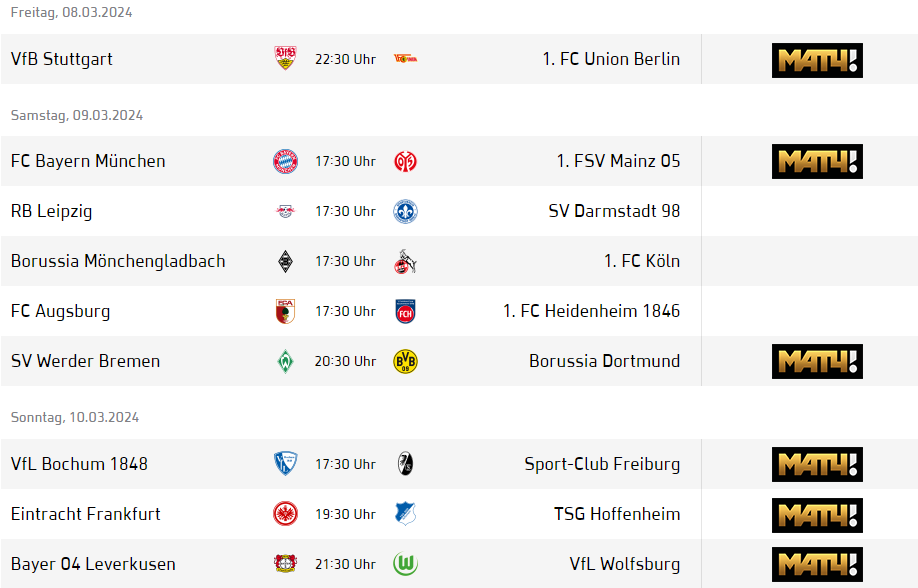The width and height of the screenshot is (918, 588).
Task: Click the Bayer 04 Leverkusen crest
Action: [x=286, y=564]
